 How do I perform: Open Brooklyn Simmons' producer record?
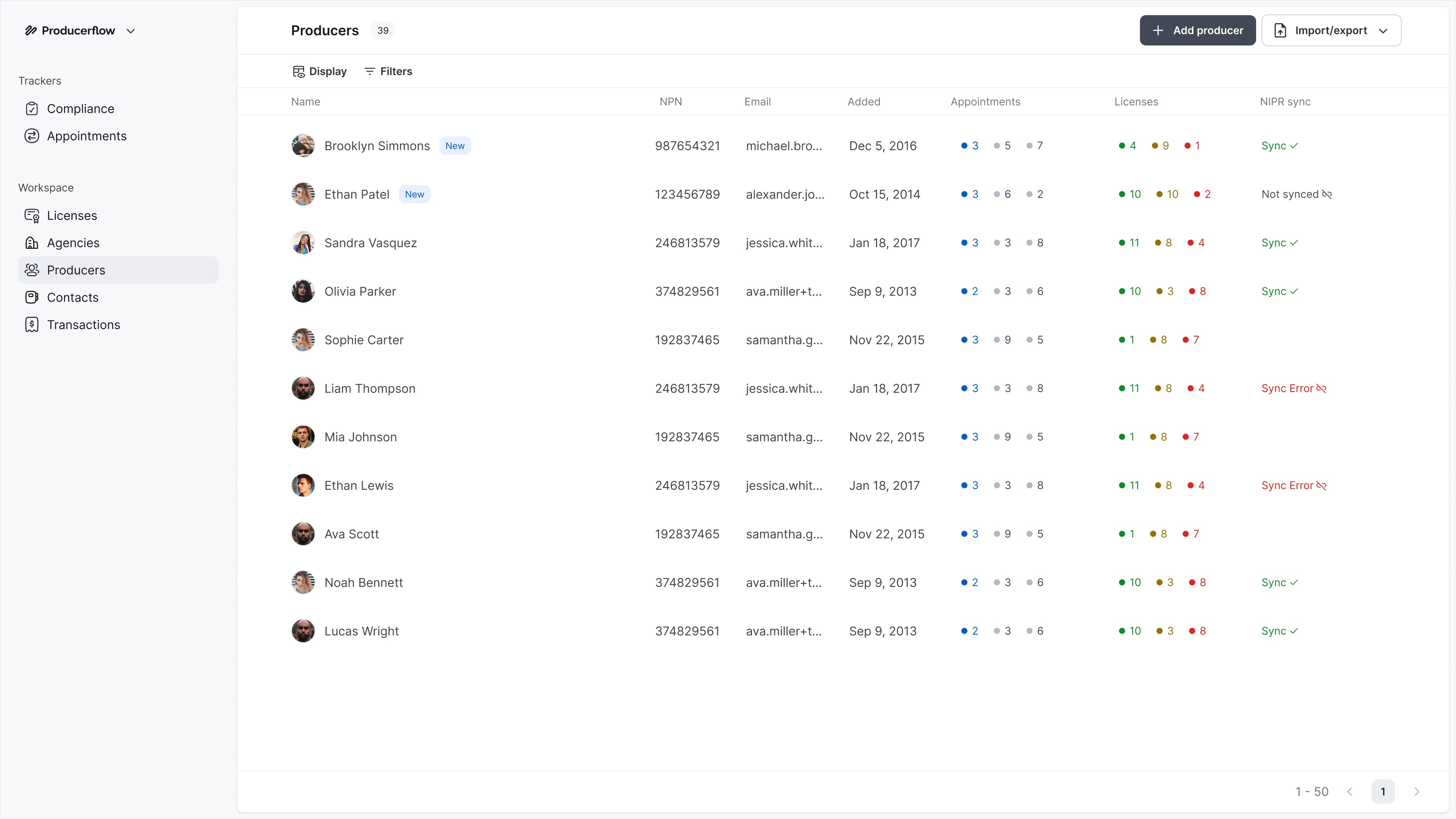pyautogui.click(x=377, y=145)
